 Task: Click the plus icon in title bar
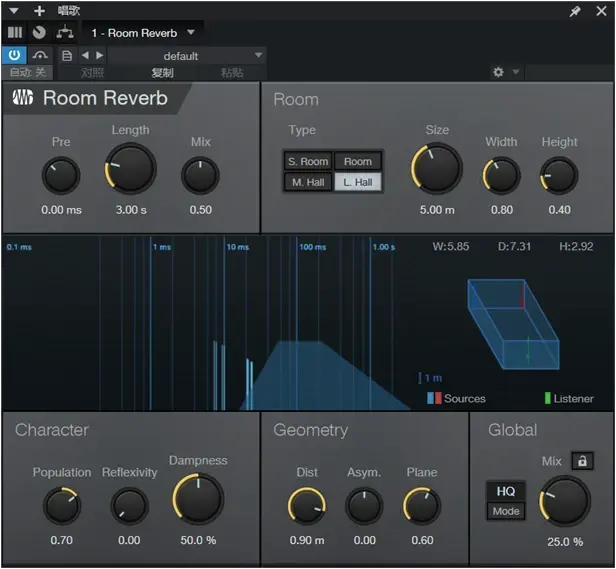click(x=40, y=11)
